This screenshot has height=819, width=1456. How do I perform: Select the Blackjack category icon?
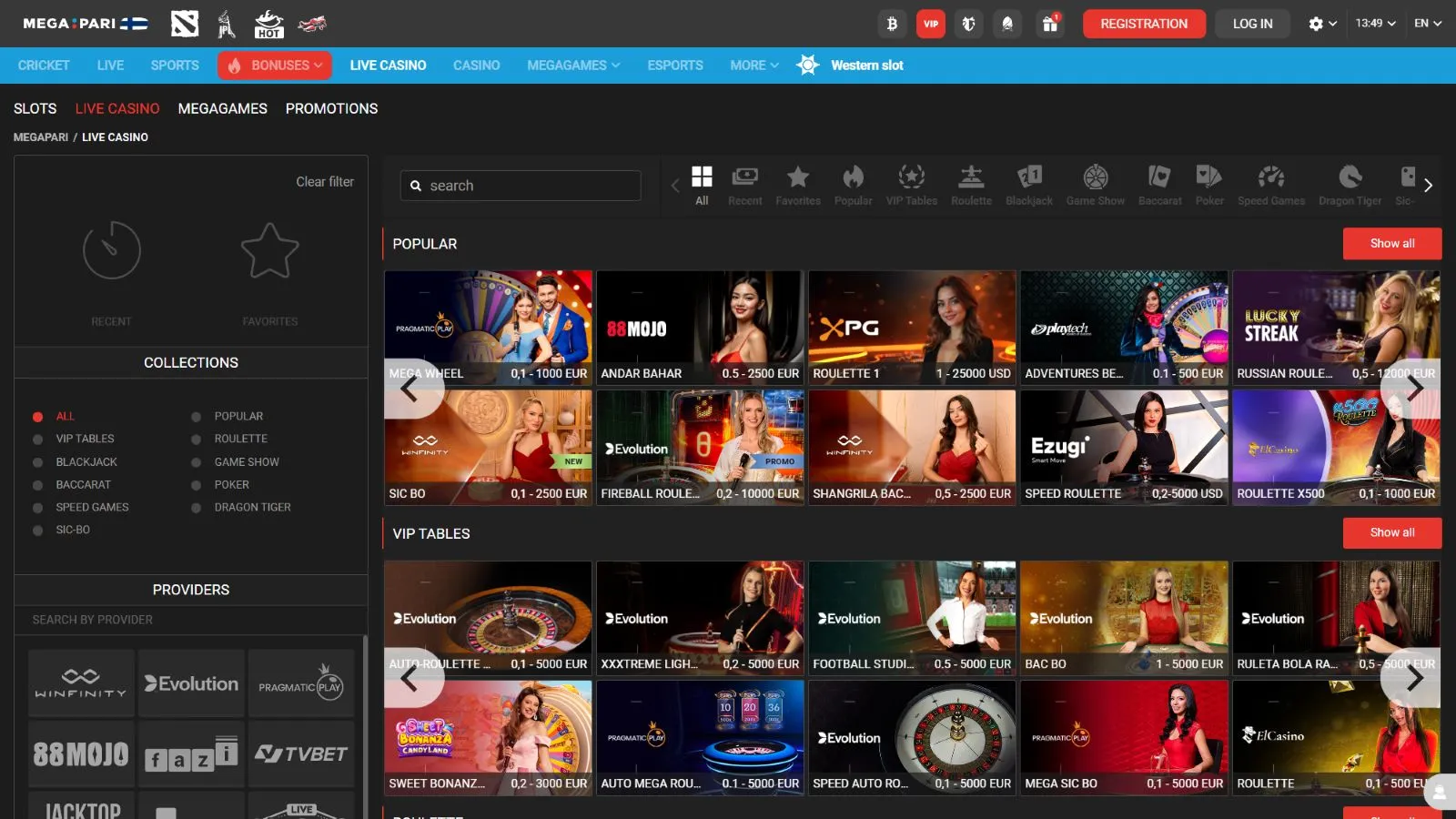point(1029,185)
